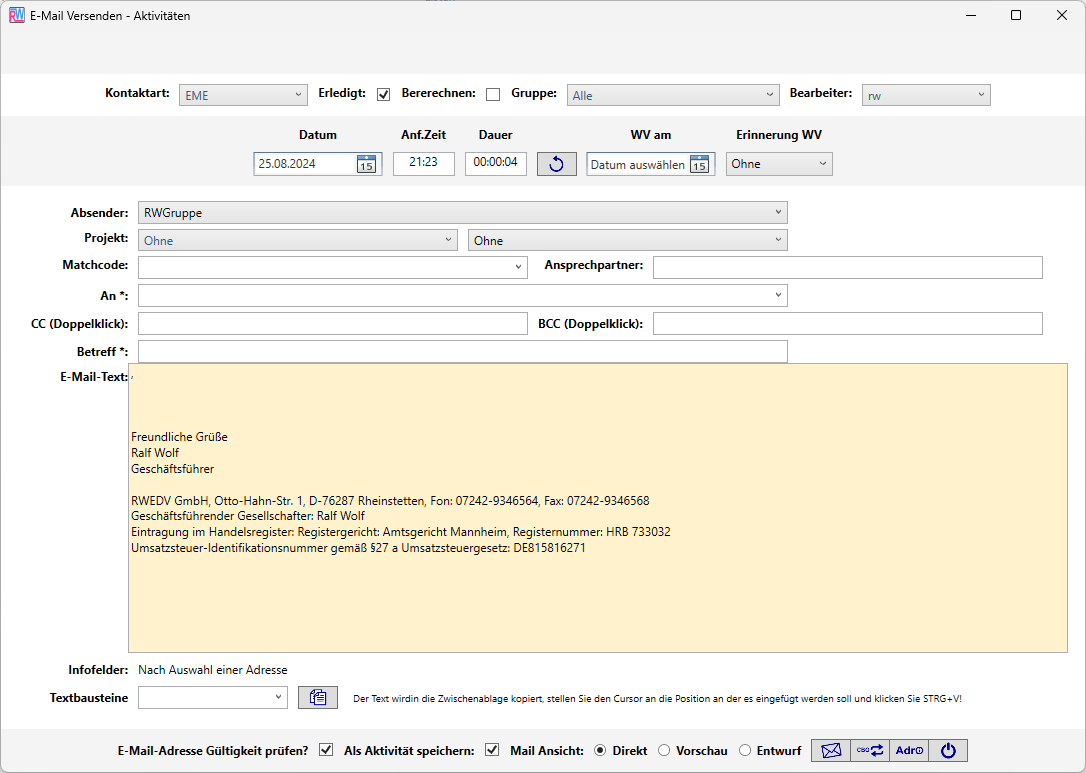Click the power icon to exit
1086x773 pixels.
(x=948, y=750)
